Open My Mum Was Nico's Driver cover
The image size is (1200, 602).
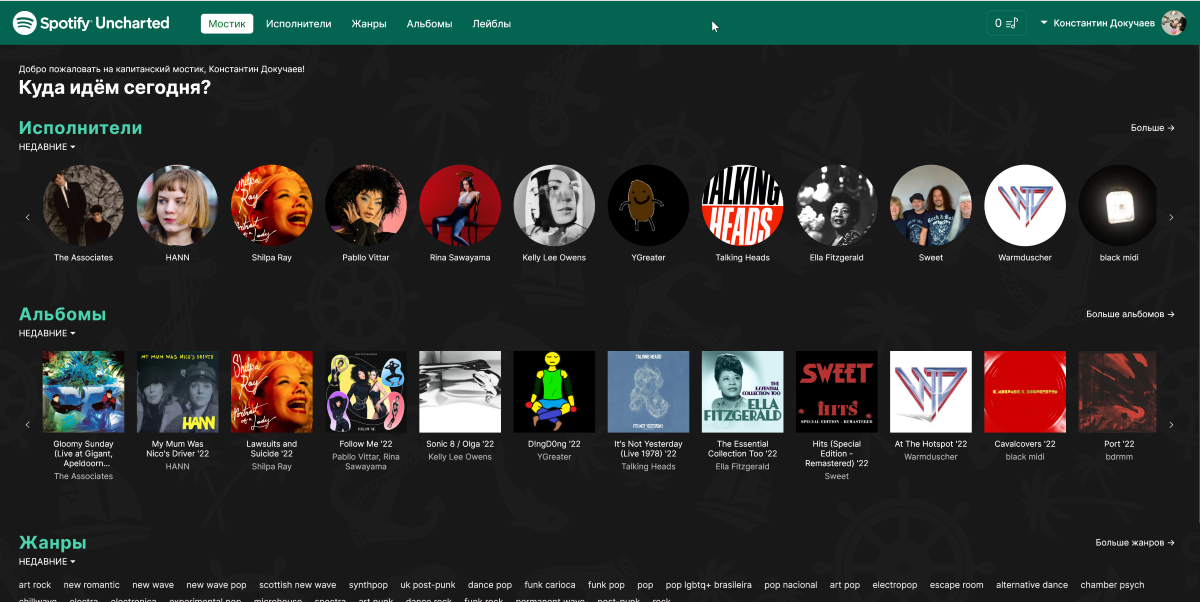177,391
